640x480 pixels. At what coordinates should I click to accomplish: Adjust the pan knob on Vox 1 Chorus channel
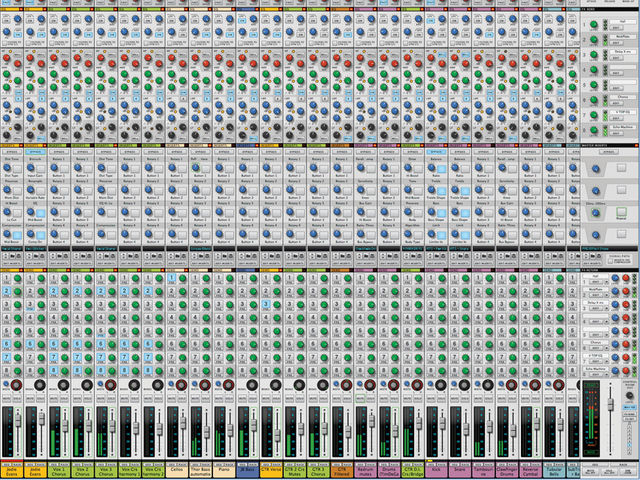pos(63,385)
